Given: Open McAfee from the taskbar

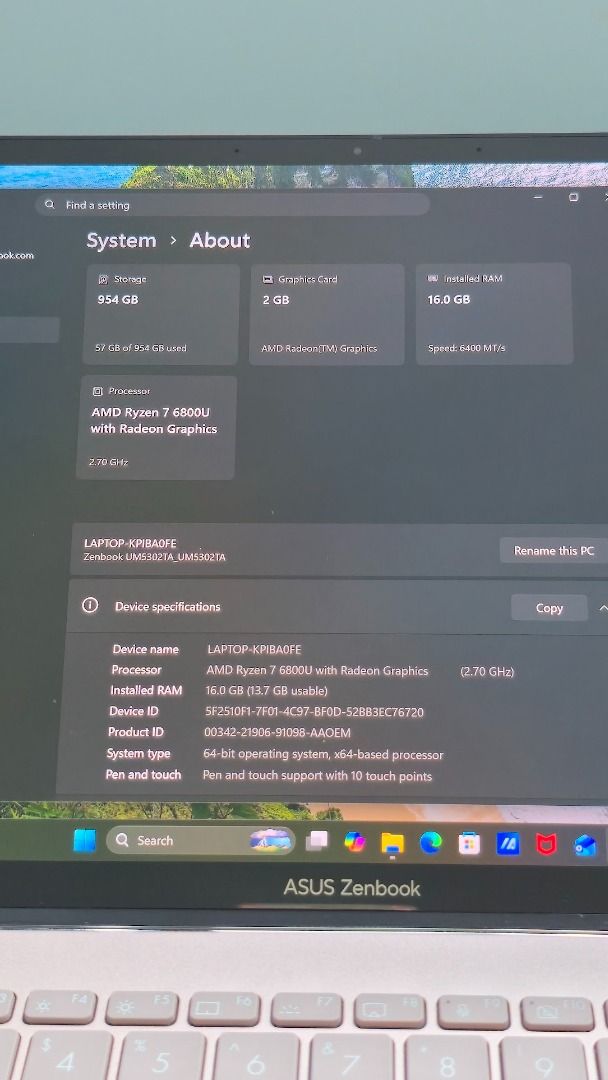Looking at the screenshot, I should click(x=547, y=844).
